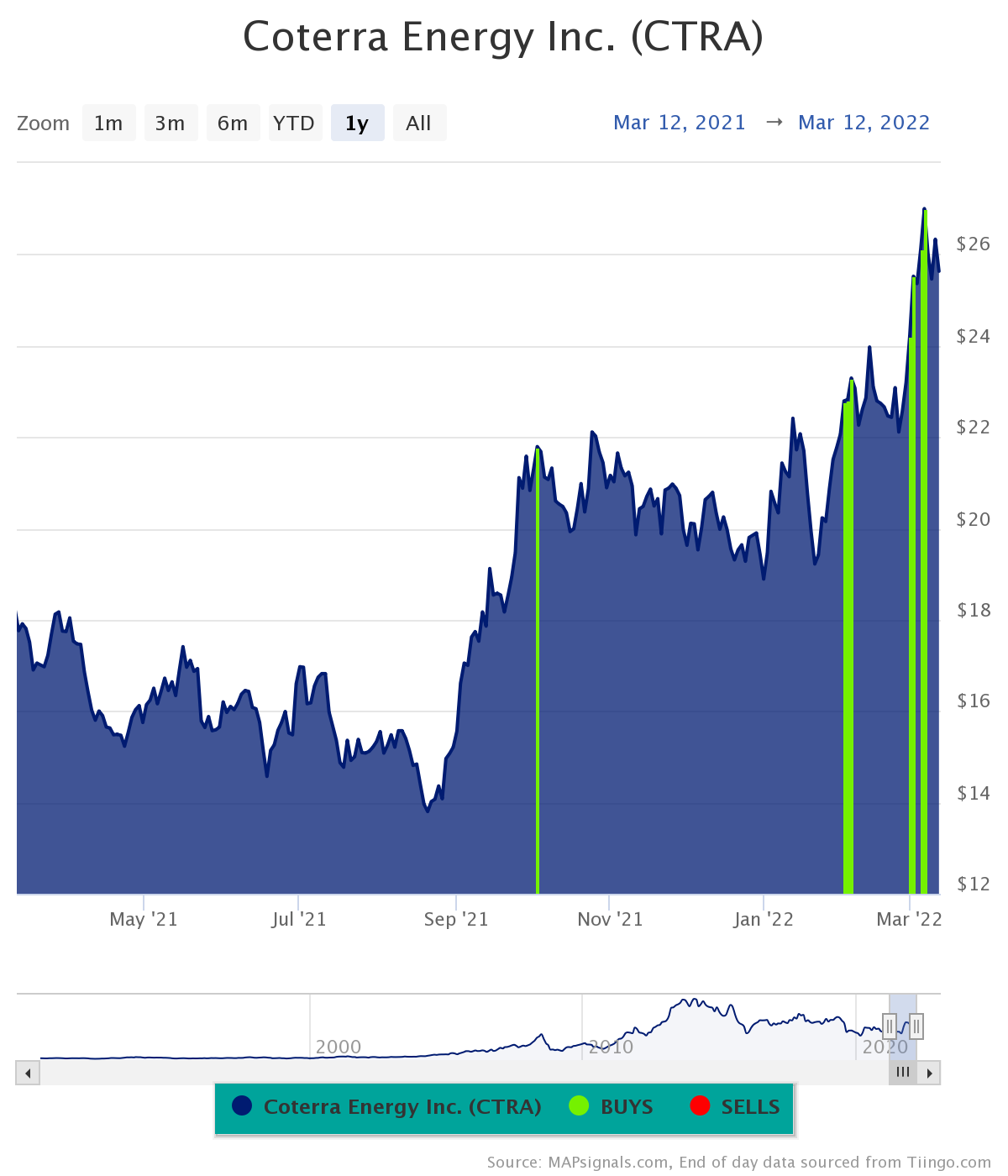
Task: Choose the 6m zoom button
Action: (x=233, y=123)
